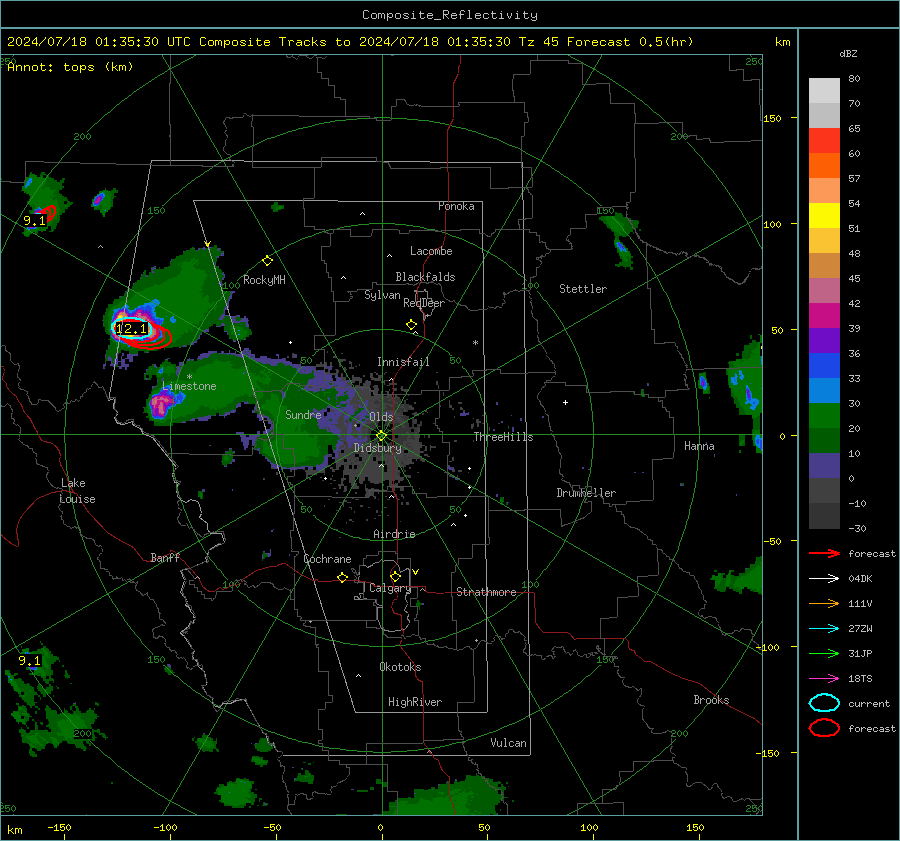Click the Cochrane town label

coord(327,559)
